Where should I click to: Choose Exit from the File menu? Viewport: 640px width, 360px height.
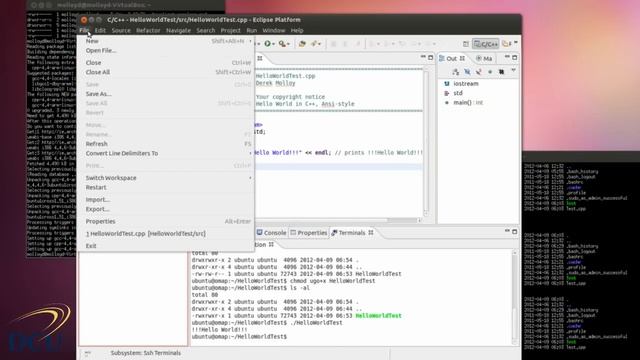coord(166,246)
